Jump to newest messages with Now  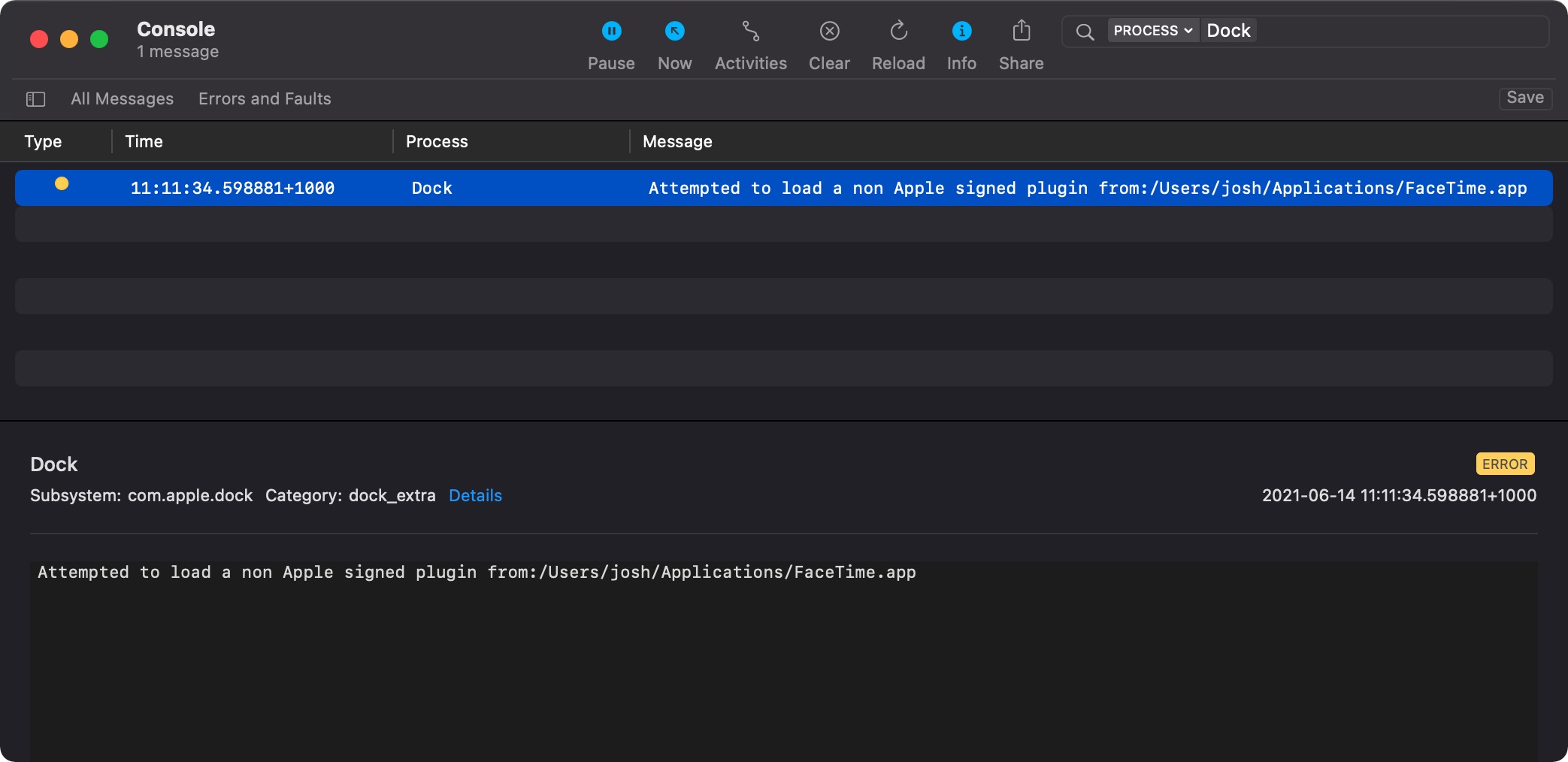tap(674, 41)
